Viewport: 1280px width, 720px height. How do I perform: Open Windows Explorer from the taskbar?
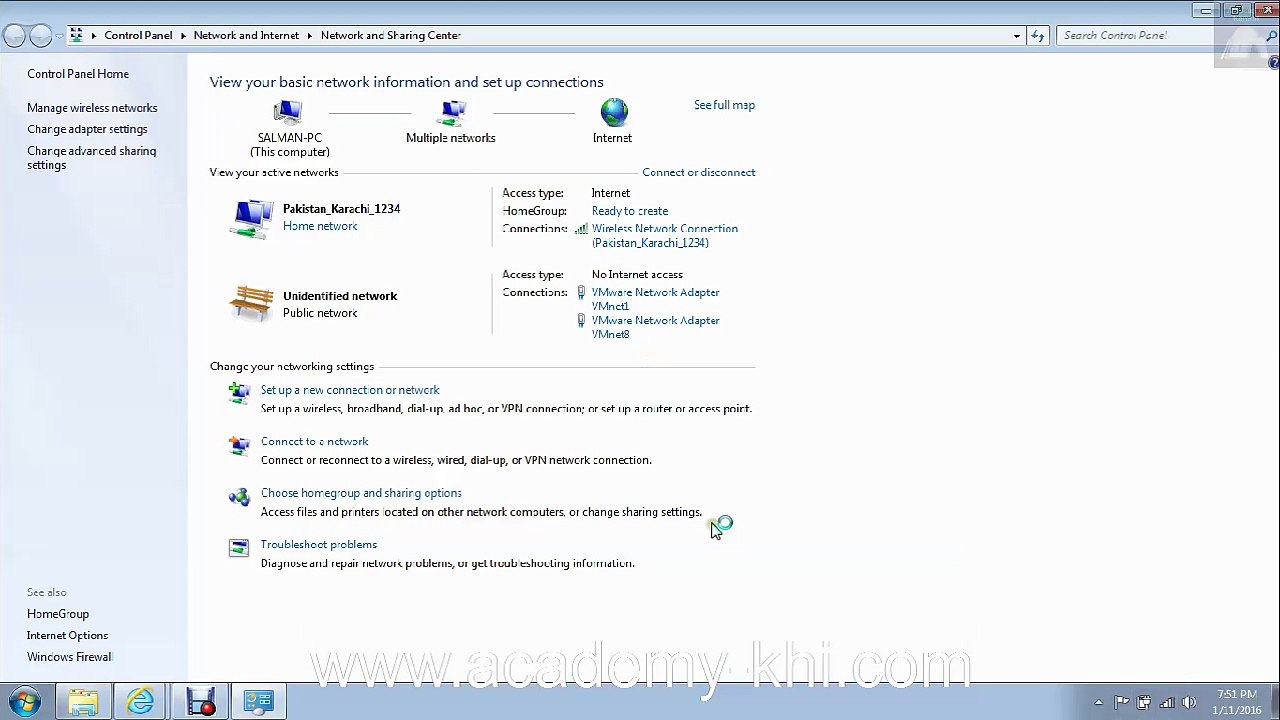pyautogui.click(x=83, y=702)
